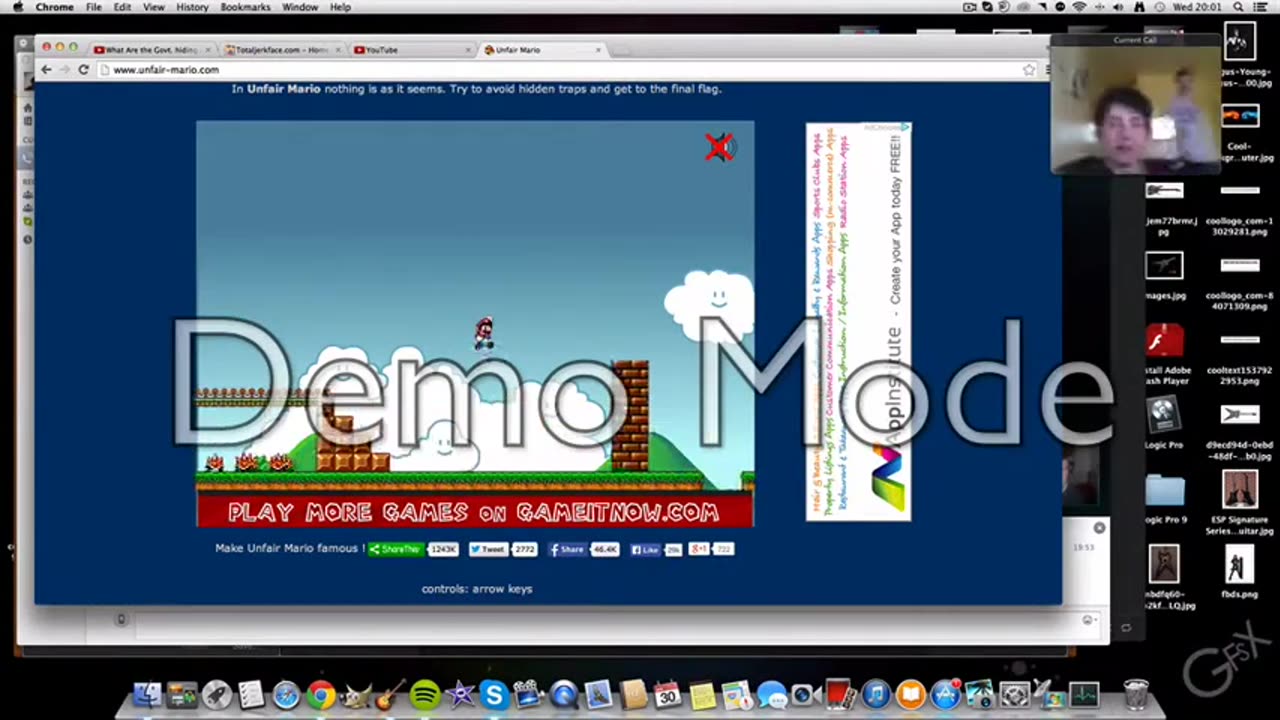Viewport: 1280px width, 720px height.
Task: Open the Trash in the Dock
Action: click(x=1136, y=694)
